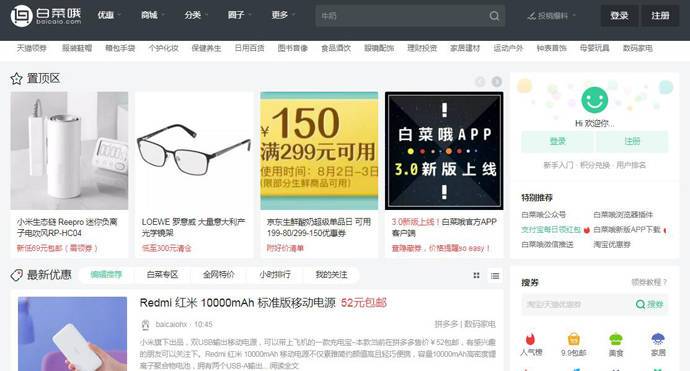
Task: Click the dark 登录 button in header
Action: (619, 16)
